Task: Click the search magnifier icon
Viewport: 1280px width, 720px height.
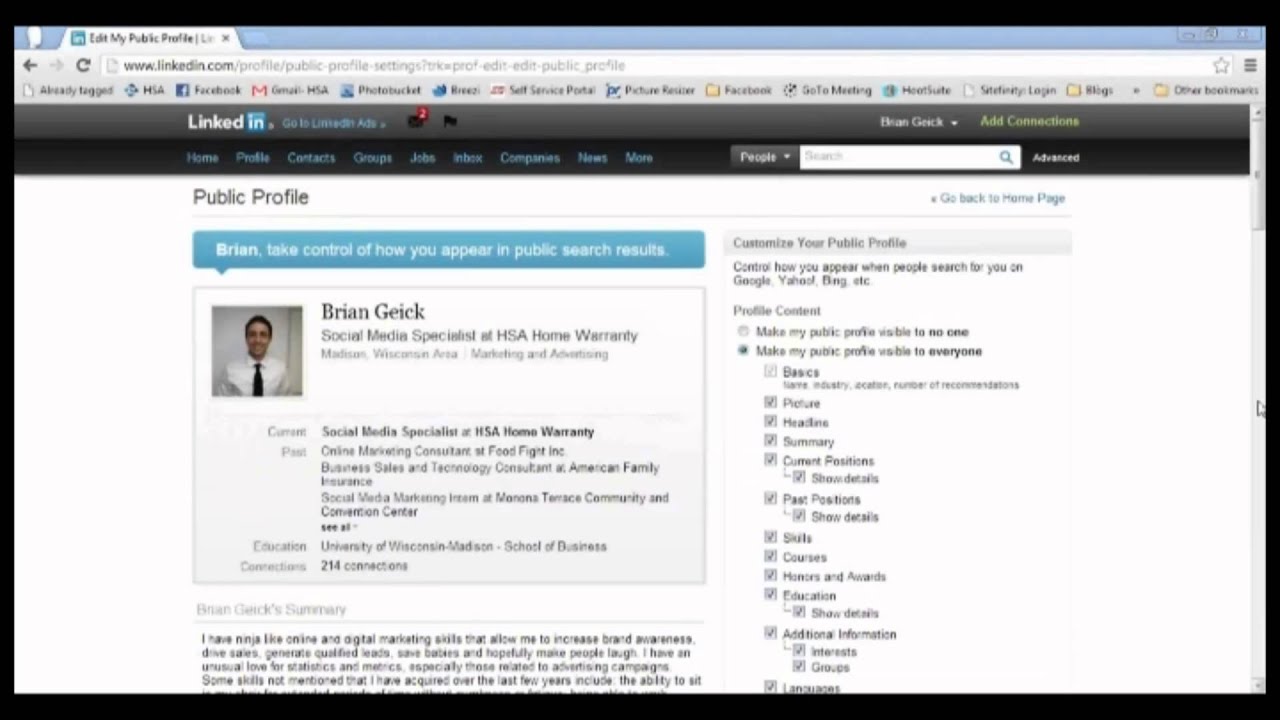Action: pyautogui.click(x=1006, y=157)
